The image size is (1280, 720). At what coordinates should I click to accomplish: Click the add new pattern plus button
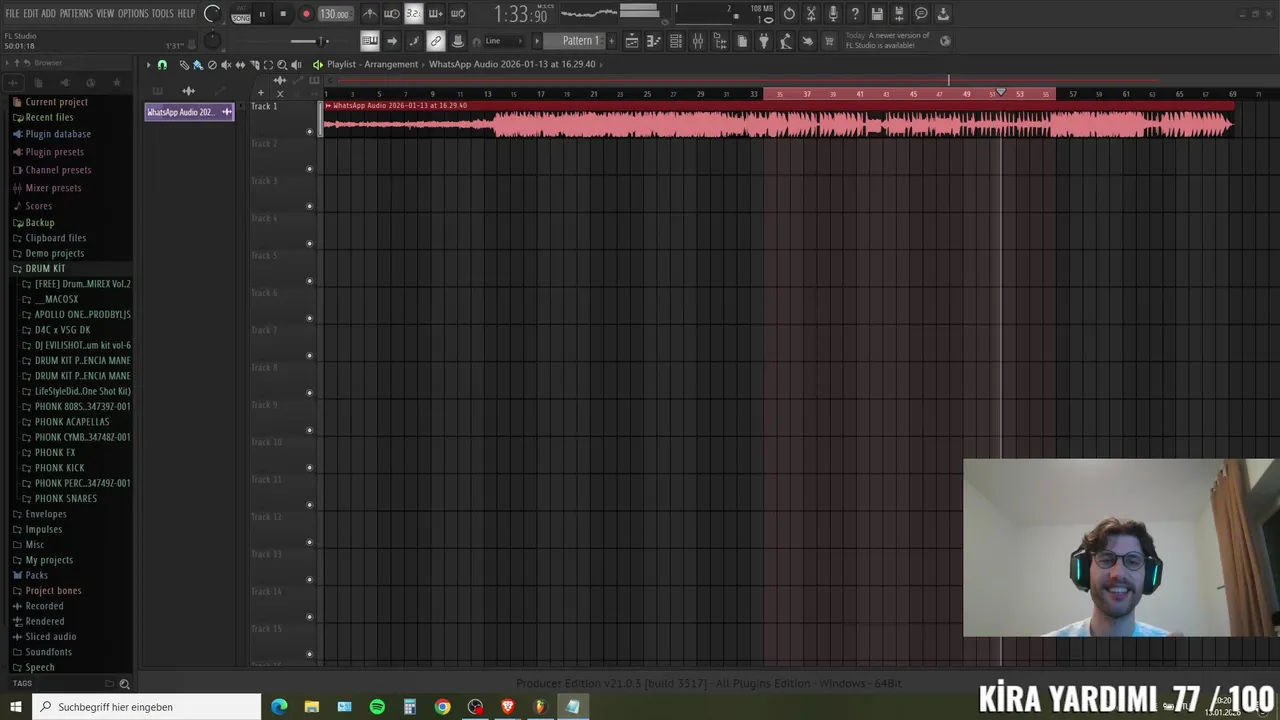[x=613, y=41]
